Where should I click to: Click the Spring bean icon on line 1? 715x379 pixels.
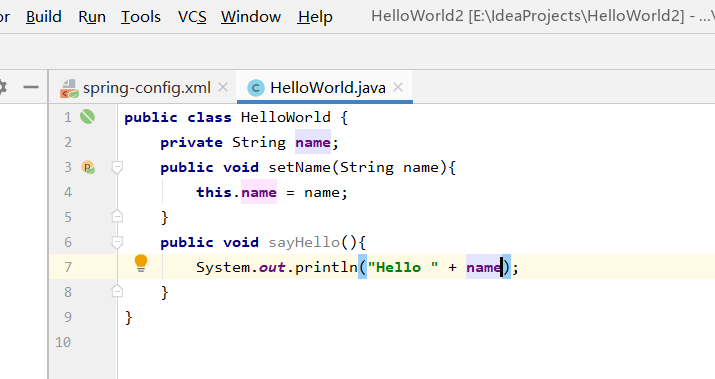coord(88,117)
